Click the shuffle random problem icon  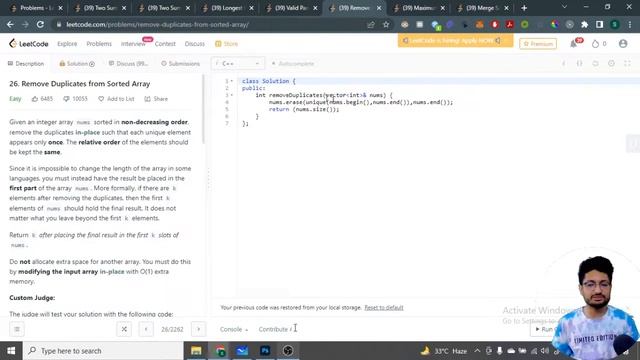pos(124,329)
